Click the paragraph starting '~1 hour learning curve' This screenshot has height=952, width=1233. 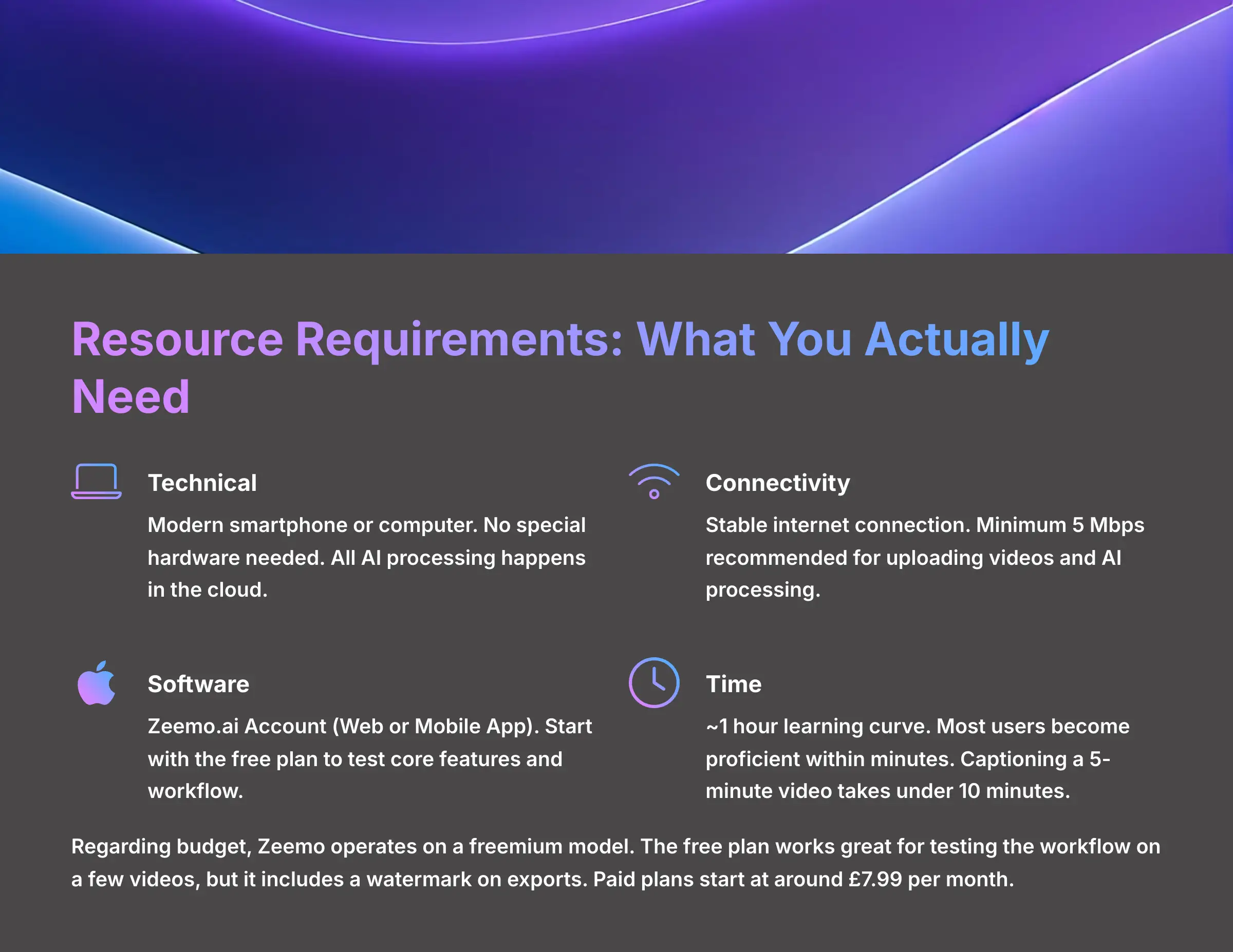pos(918,758)
